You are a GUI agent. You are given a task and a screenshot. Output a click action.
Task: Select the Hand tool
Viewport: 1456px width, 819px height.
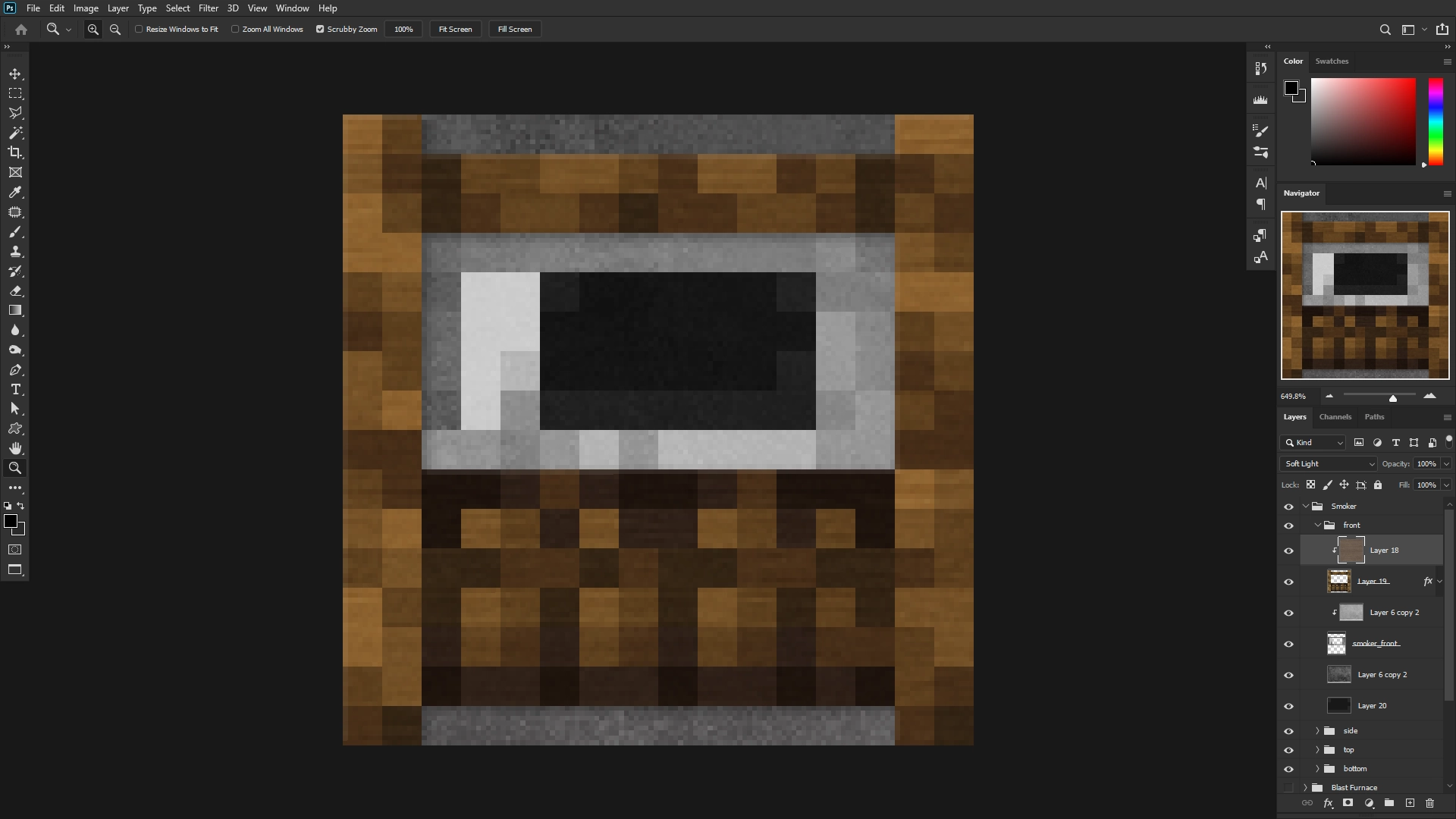(x=15, y=447)
